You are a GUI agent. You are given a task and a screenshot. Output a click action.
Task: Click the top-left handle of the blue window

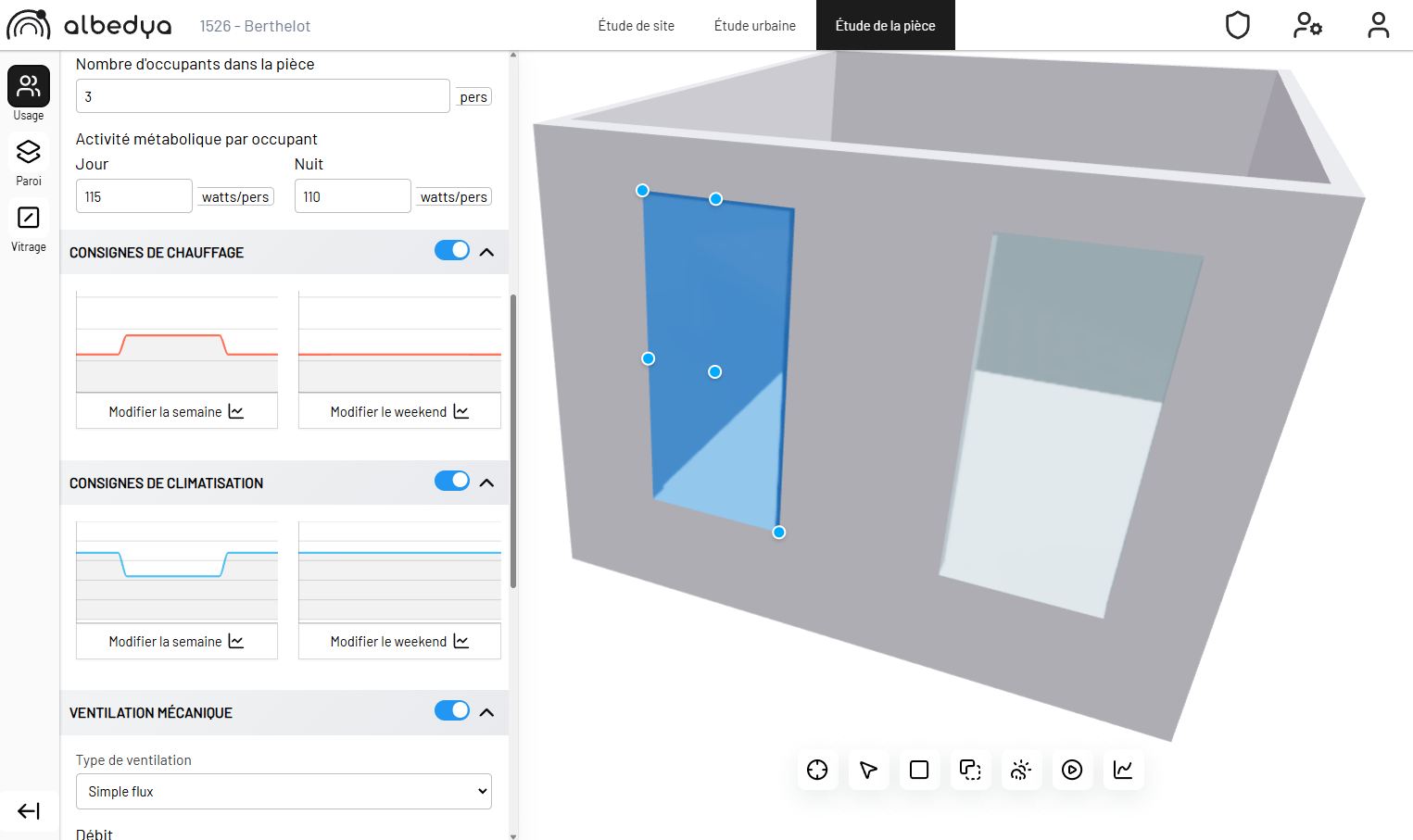click(x=642, y=190)
